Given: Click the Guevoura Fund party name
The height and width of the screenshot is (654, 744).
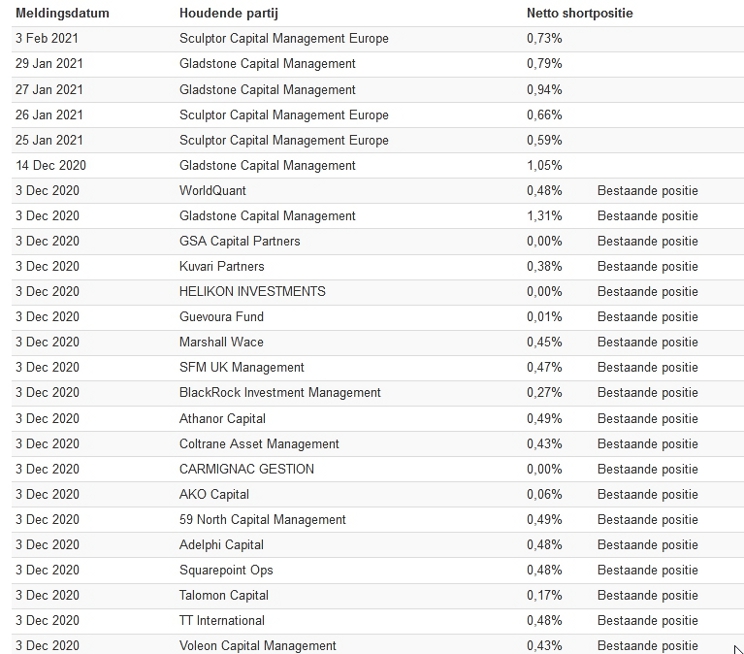Looking at the screenshot, I should (x=221, y=316).
